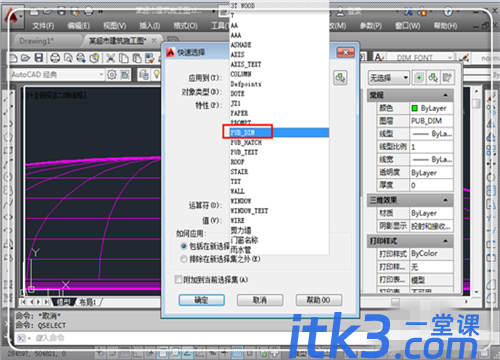Click the Cut scissors icon
Image resolution: width=500 pixels, height=360 pixels.
click(110, 58)
